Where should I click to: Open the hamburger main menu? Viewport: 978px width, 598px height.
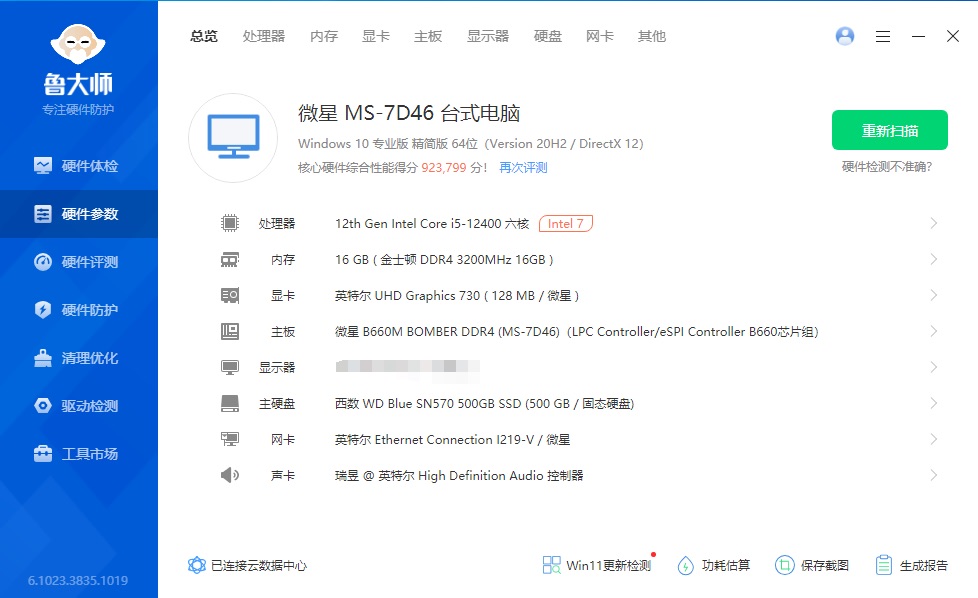[883, 37]
